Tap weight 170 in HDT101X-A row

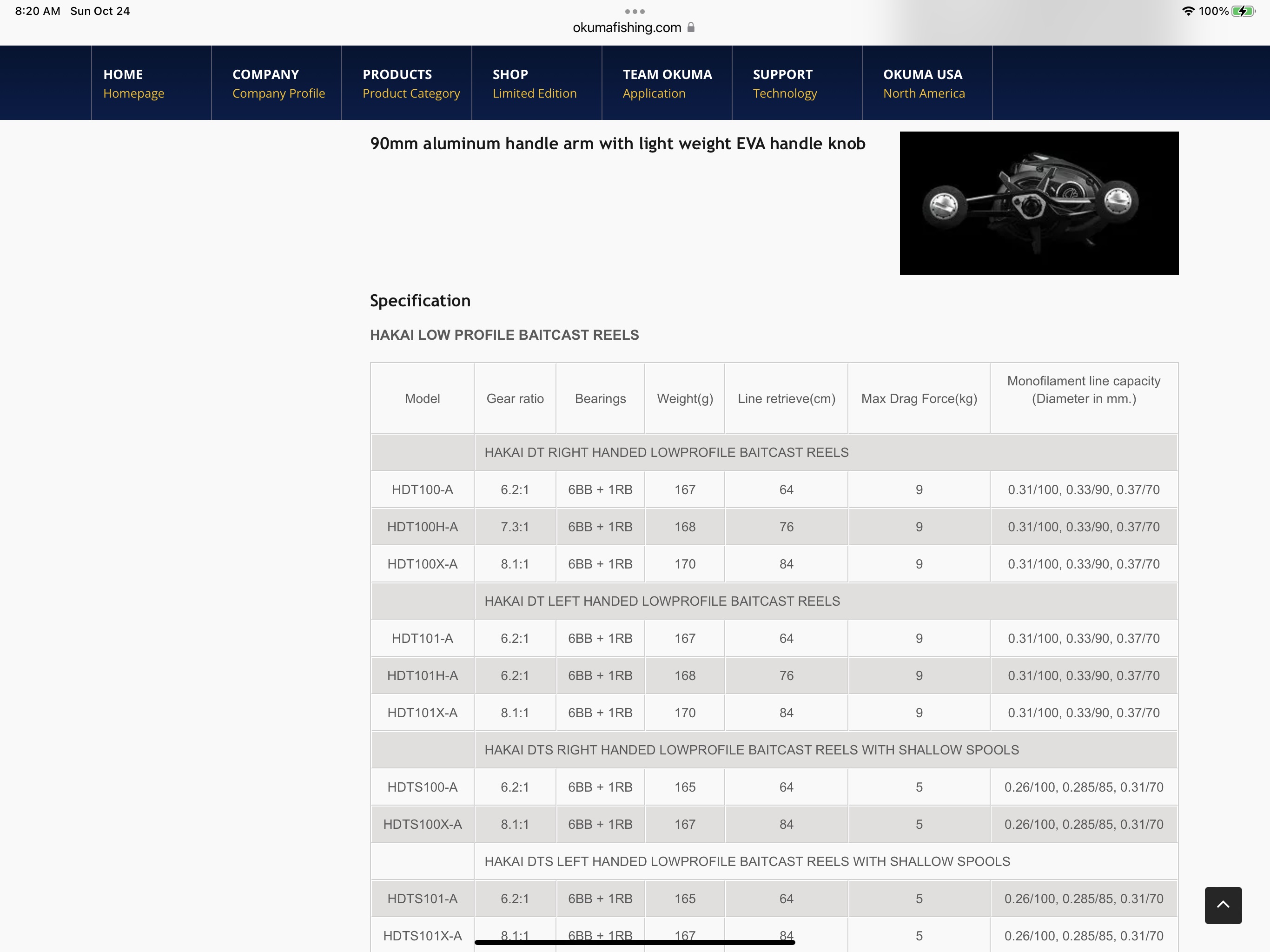684,713
